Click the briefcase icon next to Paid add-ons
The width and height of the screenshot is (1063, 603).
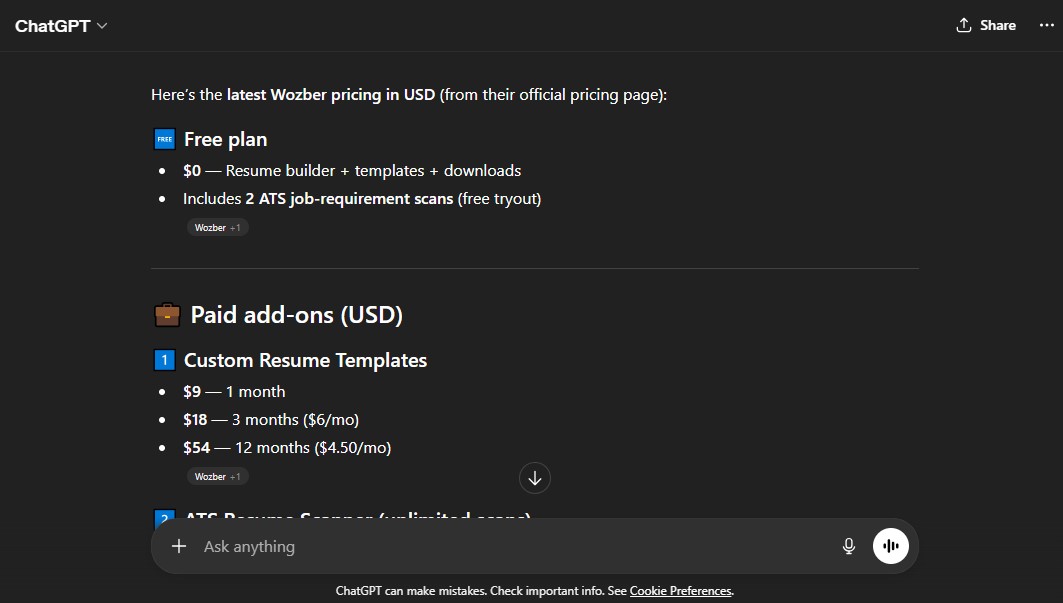pyautogui.click(x=167, y=314)
